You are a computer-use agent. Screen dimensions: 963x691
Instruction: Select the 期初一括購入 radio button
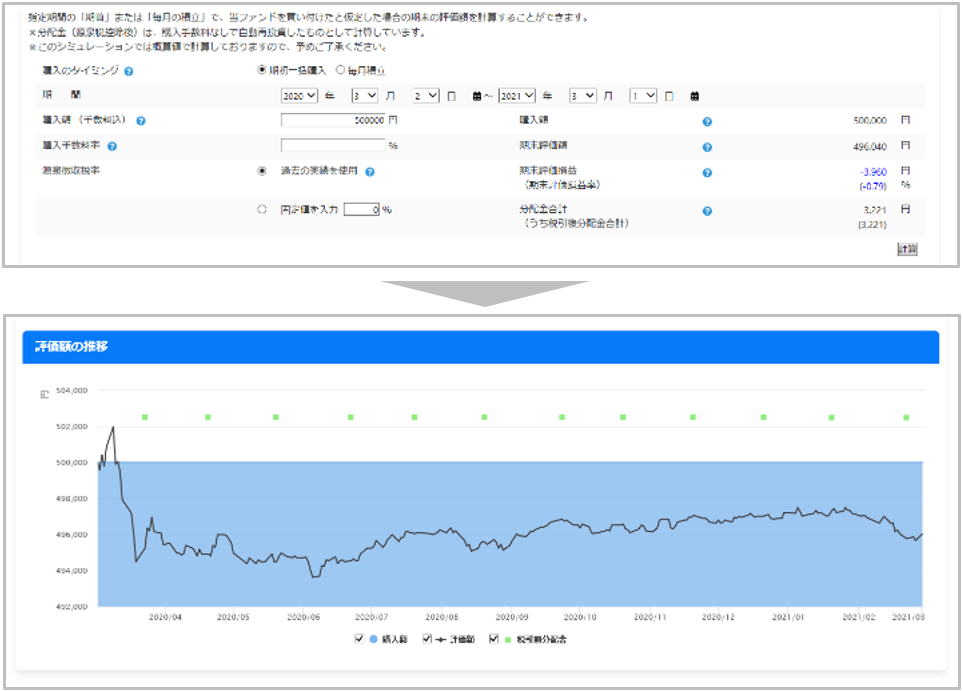tap(262, 70)
